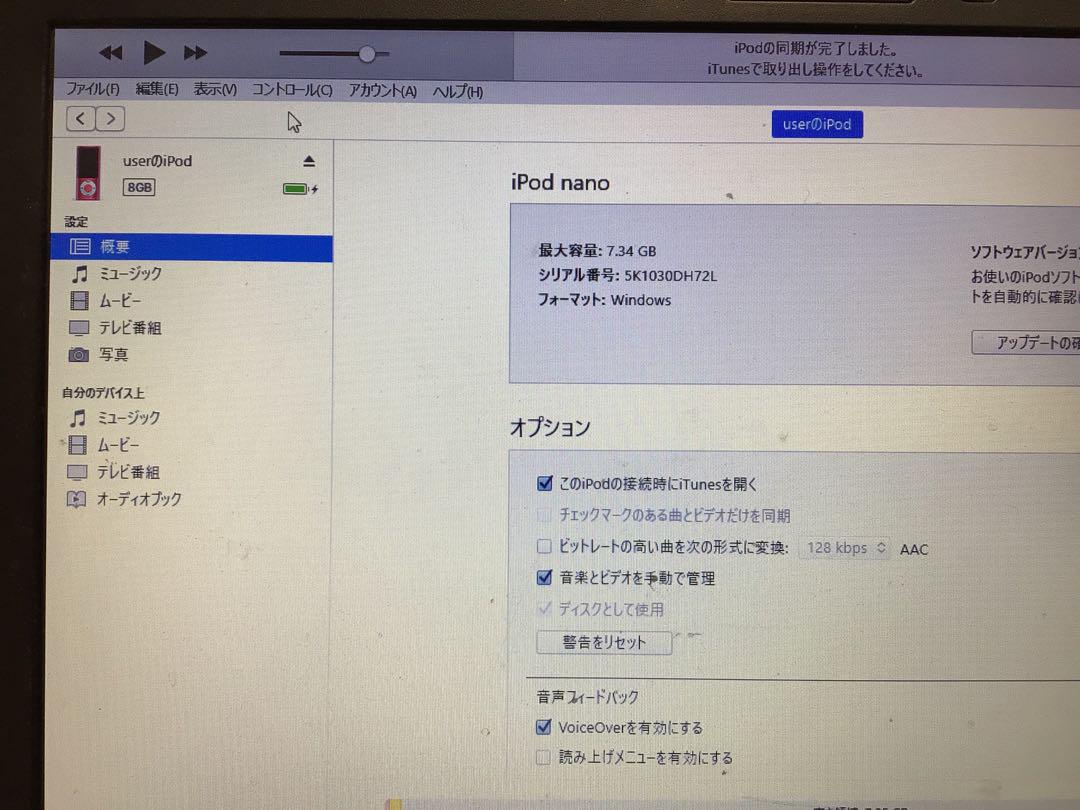
Task: Click the 最大容量 7.34 GB text
Action: coord(597,251)
